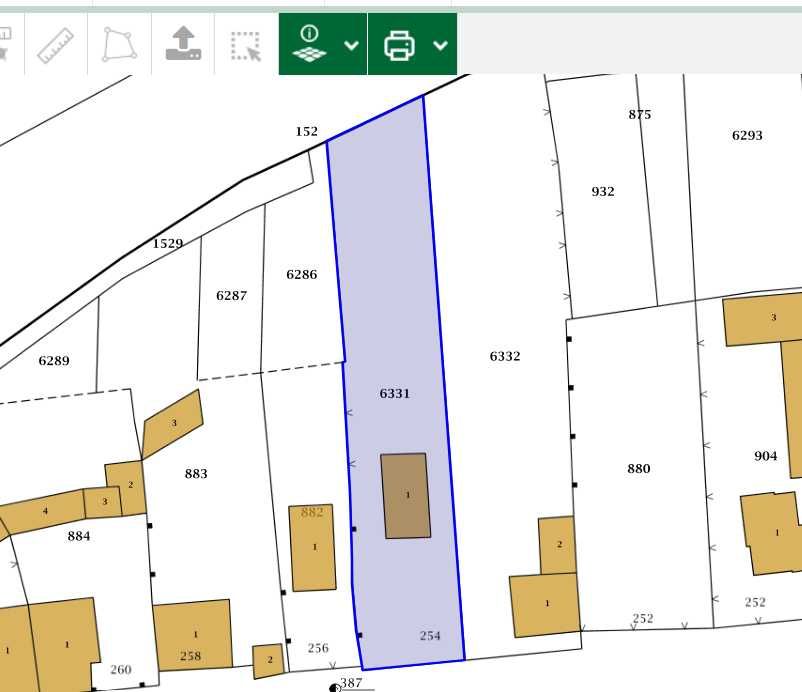Click building 3 beside parcel 883
The height and width of the screenshot is (692, 802).
(x=172, y=424)
